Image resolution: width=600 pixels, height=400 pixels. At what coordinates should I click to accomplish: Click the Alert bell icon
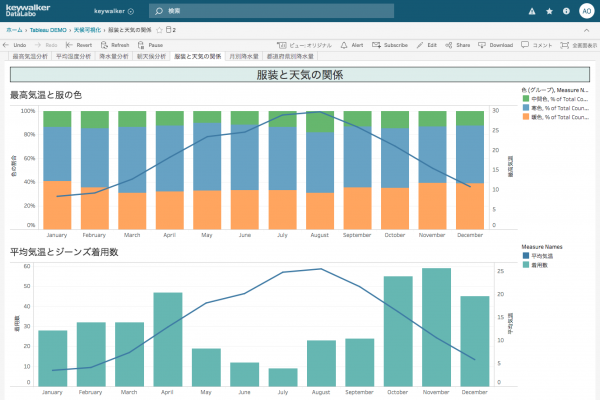344,45
